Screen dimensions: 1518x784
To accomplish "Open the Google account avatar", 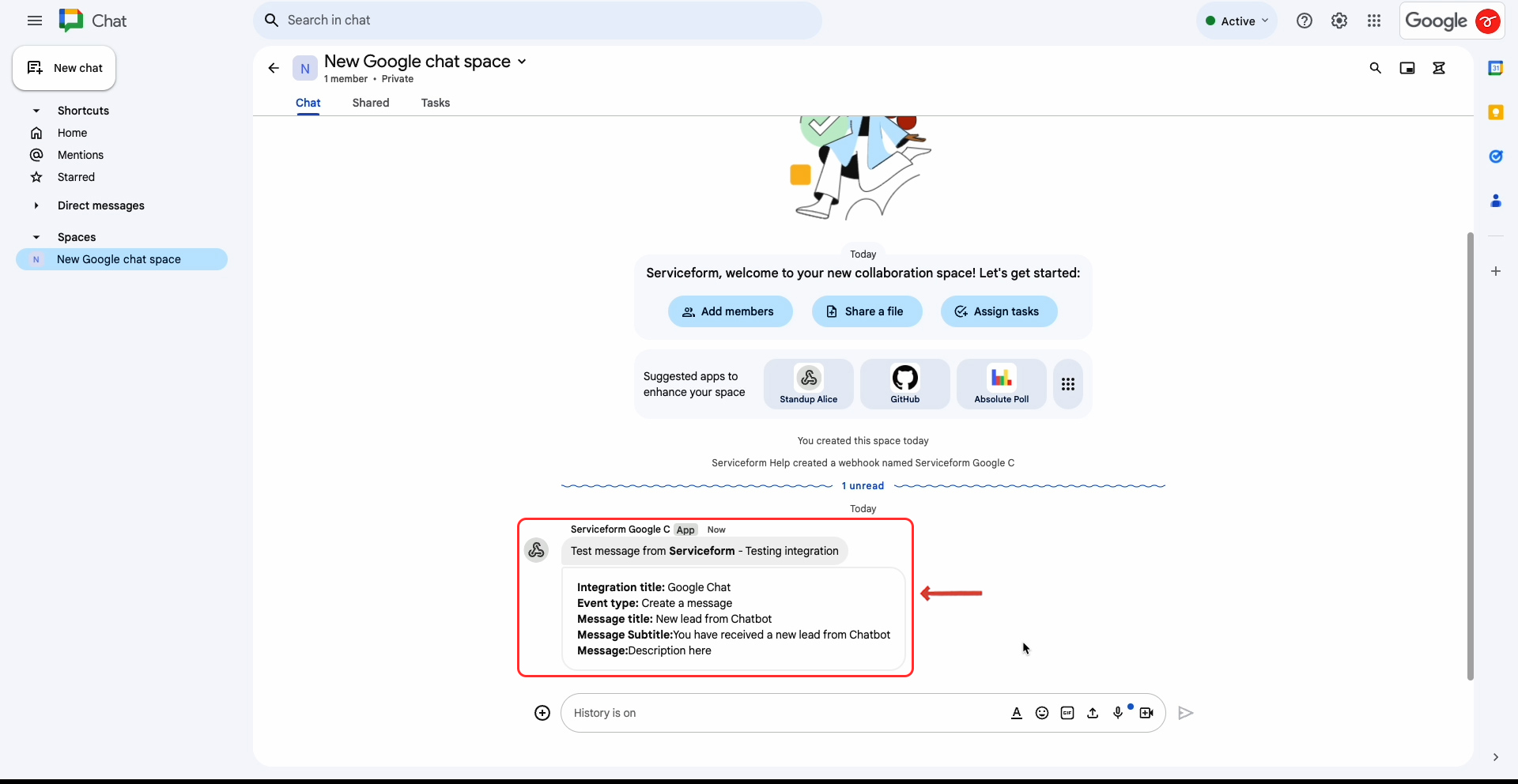I will pyautogui.click(x=1487, y=21).
